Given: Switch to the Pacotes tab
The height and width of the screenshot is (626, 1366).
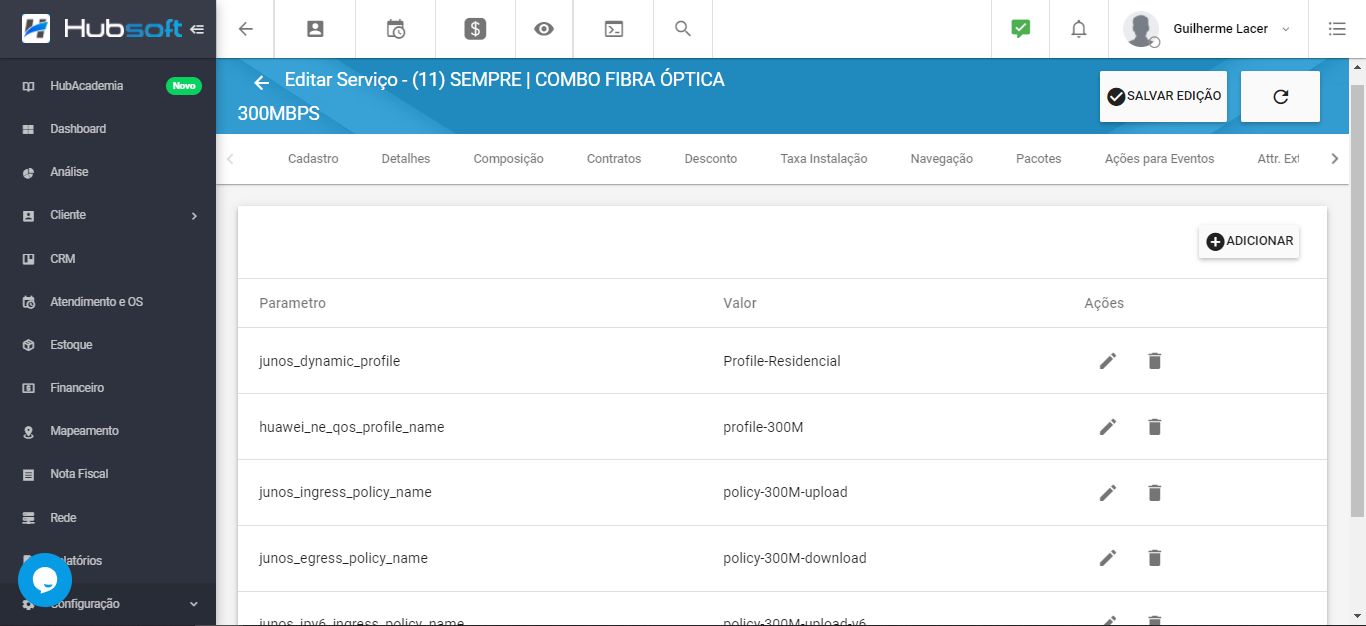Looking at the screenshot, I should (1039, 159).
